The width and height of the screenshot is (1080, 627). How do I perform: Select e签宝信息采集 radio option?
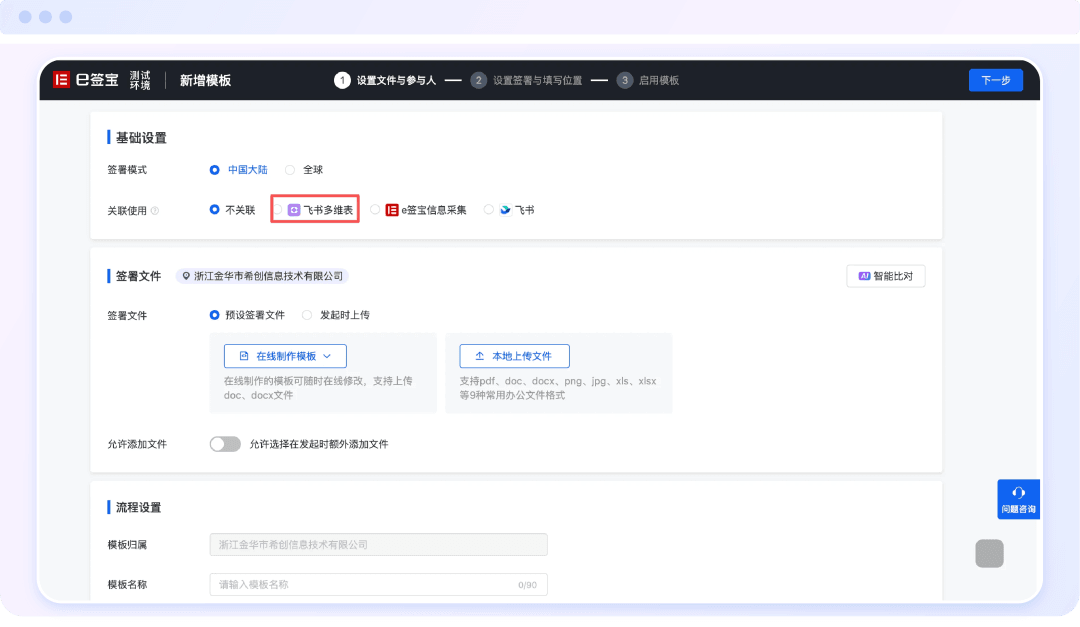pos(375,209)
